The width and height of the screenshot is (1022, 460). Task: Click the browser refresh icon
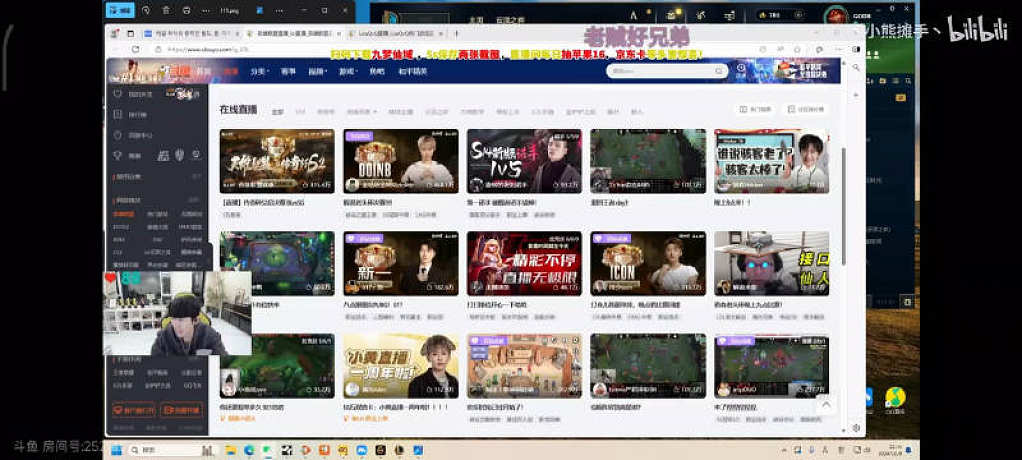point(136,48)
